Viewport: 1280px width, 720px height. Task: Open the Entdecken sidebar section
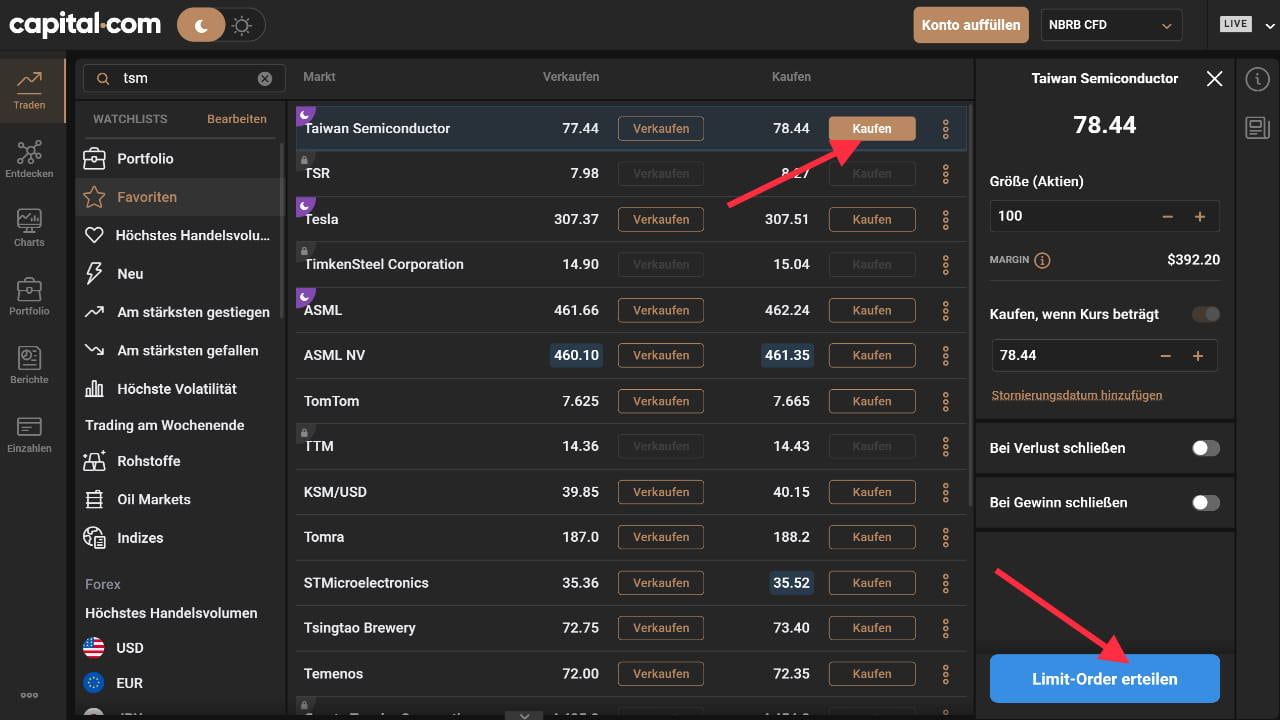pyautogui.click(x=29, y=159)
